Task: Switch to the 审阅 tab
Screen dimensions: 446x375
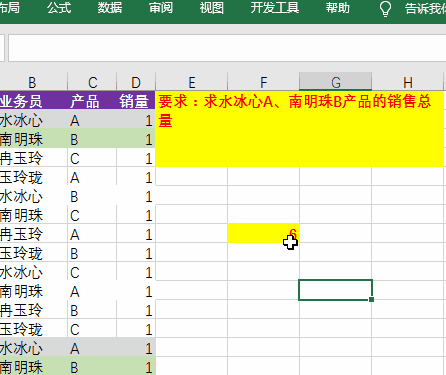Action: pos(161,8)
